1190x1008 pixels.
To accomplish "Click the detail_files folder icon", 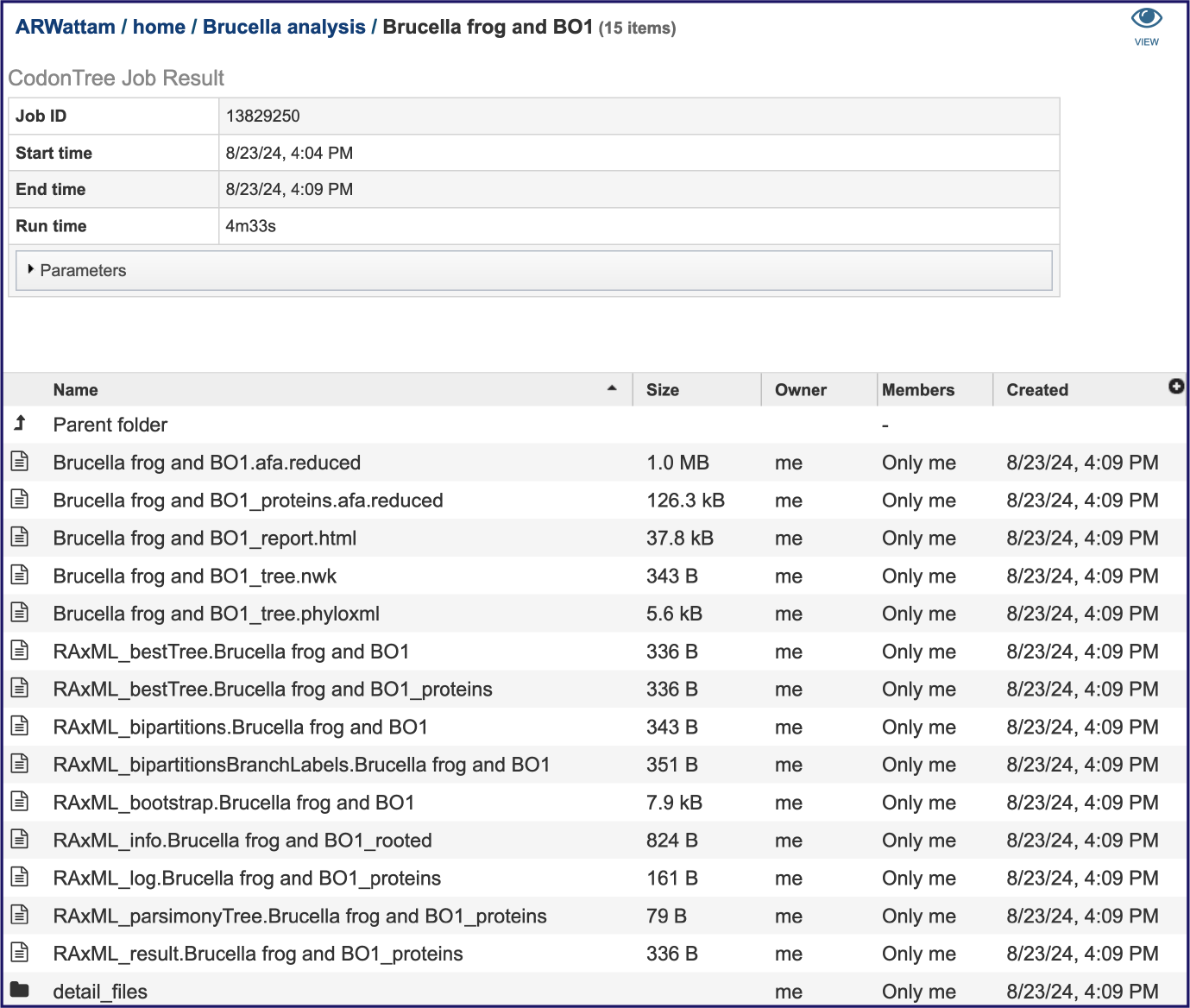I will tap(20, 990).
